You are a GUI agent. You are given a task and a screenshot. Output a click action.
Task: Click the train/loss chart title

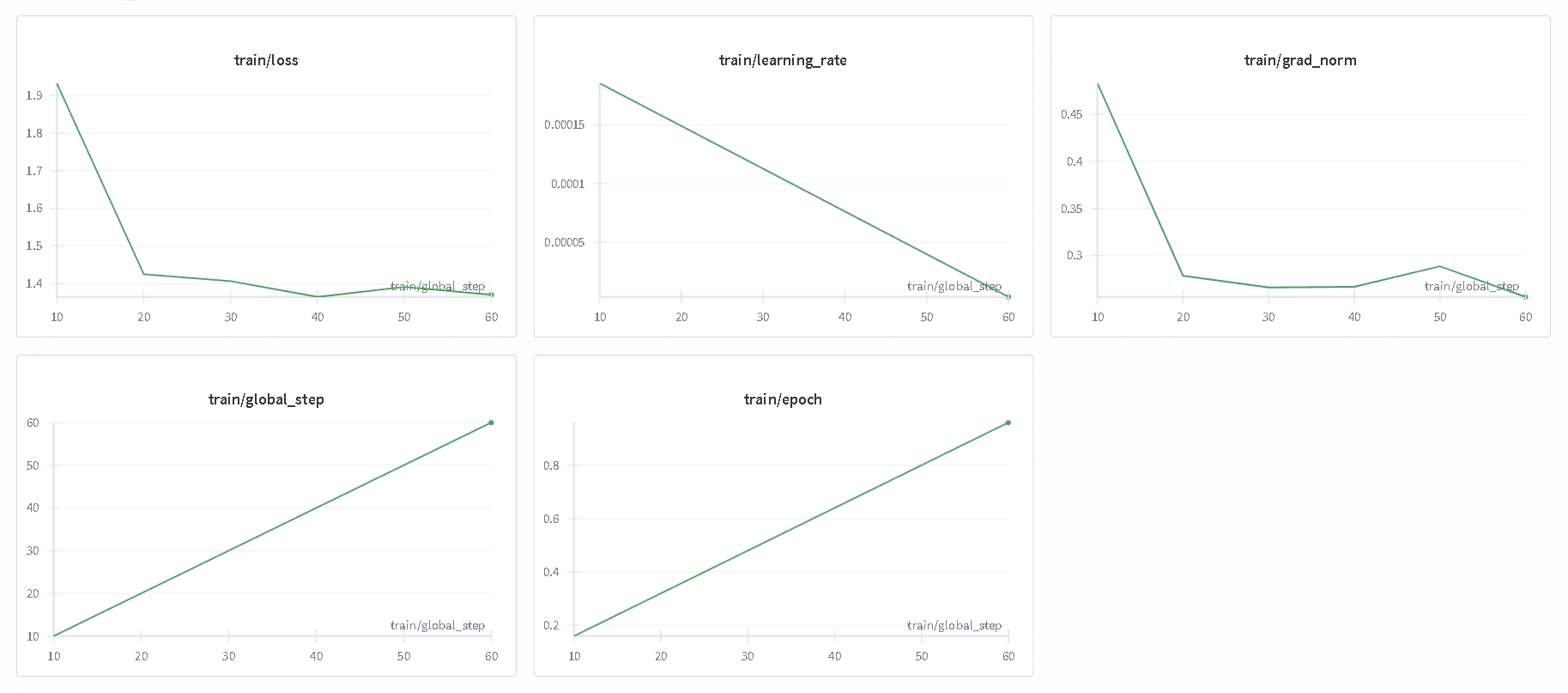click(266, 60)
